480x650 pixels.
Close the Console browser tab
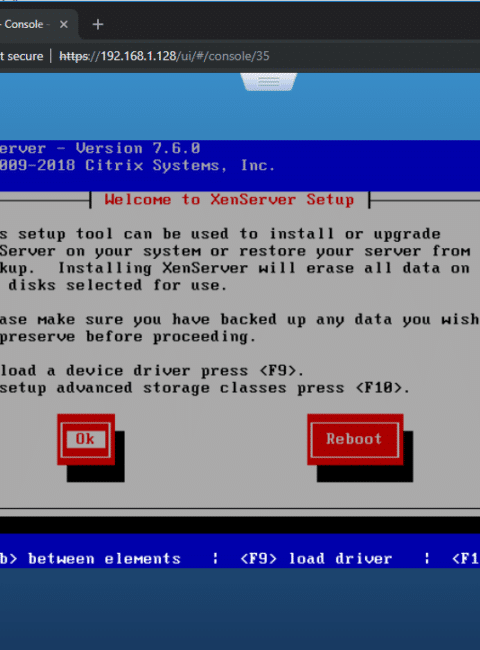point(63,24)
